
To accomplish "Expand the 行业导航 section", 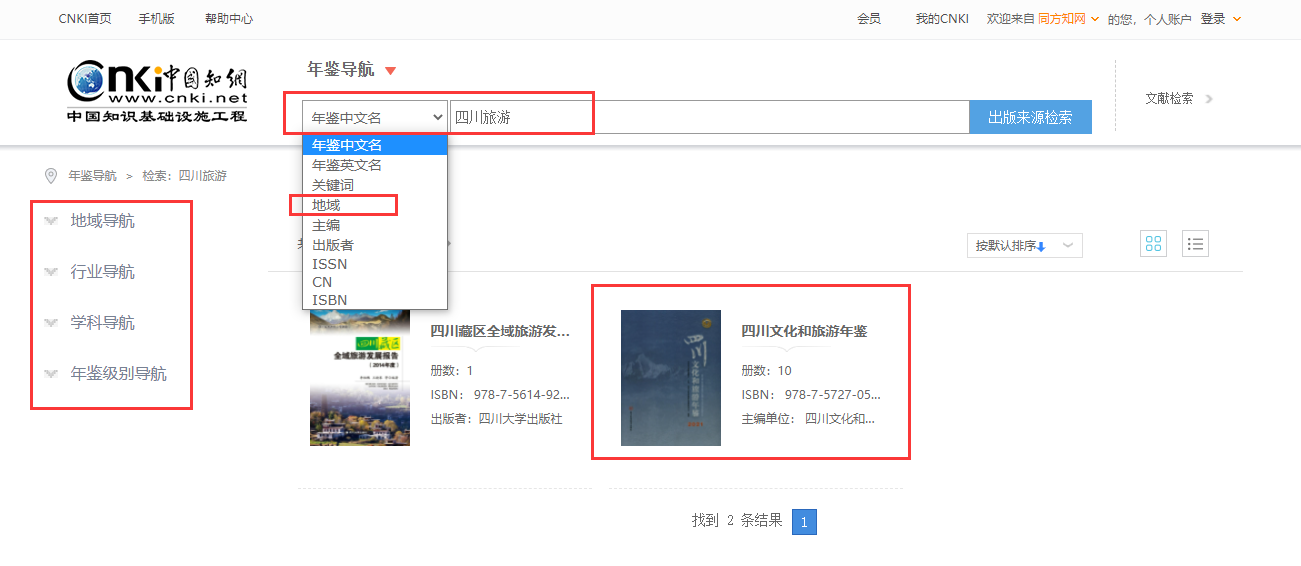I will 51,272.
